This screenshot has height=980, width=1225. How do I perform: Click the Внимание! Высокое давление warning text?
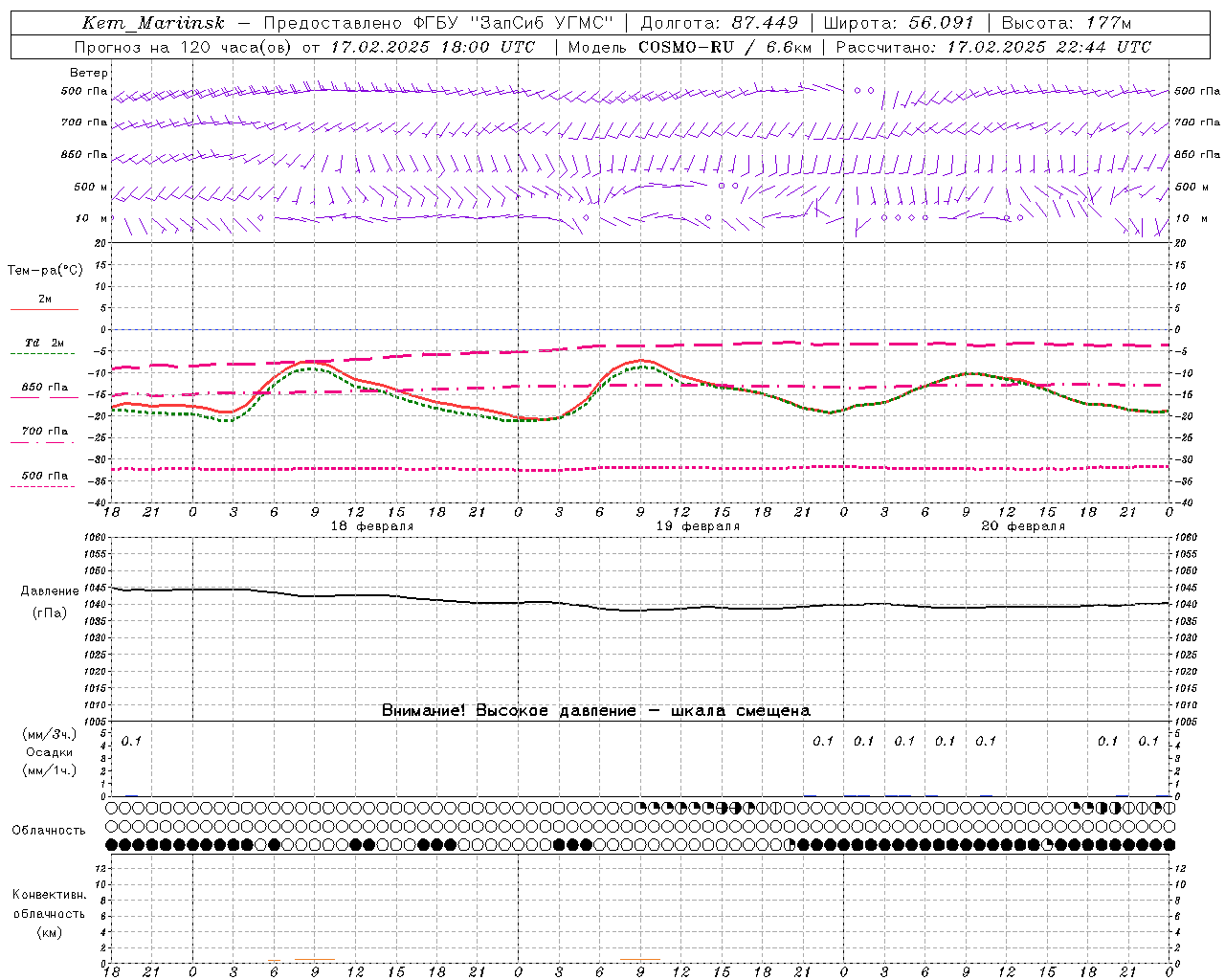click(x=596, y=711)
